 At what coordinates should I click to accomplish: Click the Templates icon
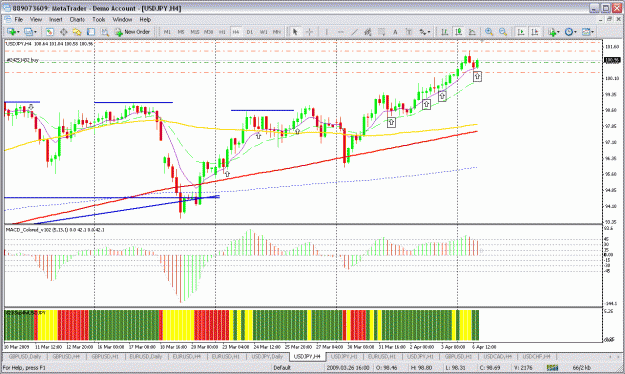[586, 32]
